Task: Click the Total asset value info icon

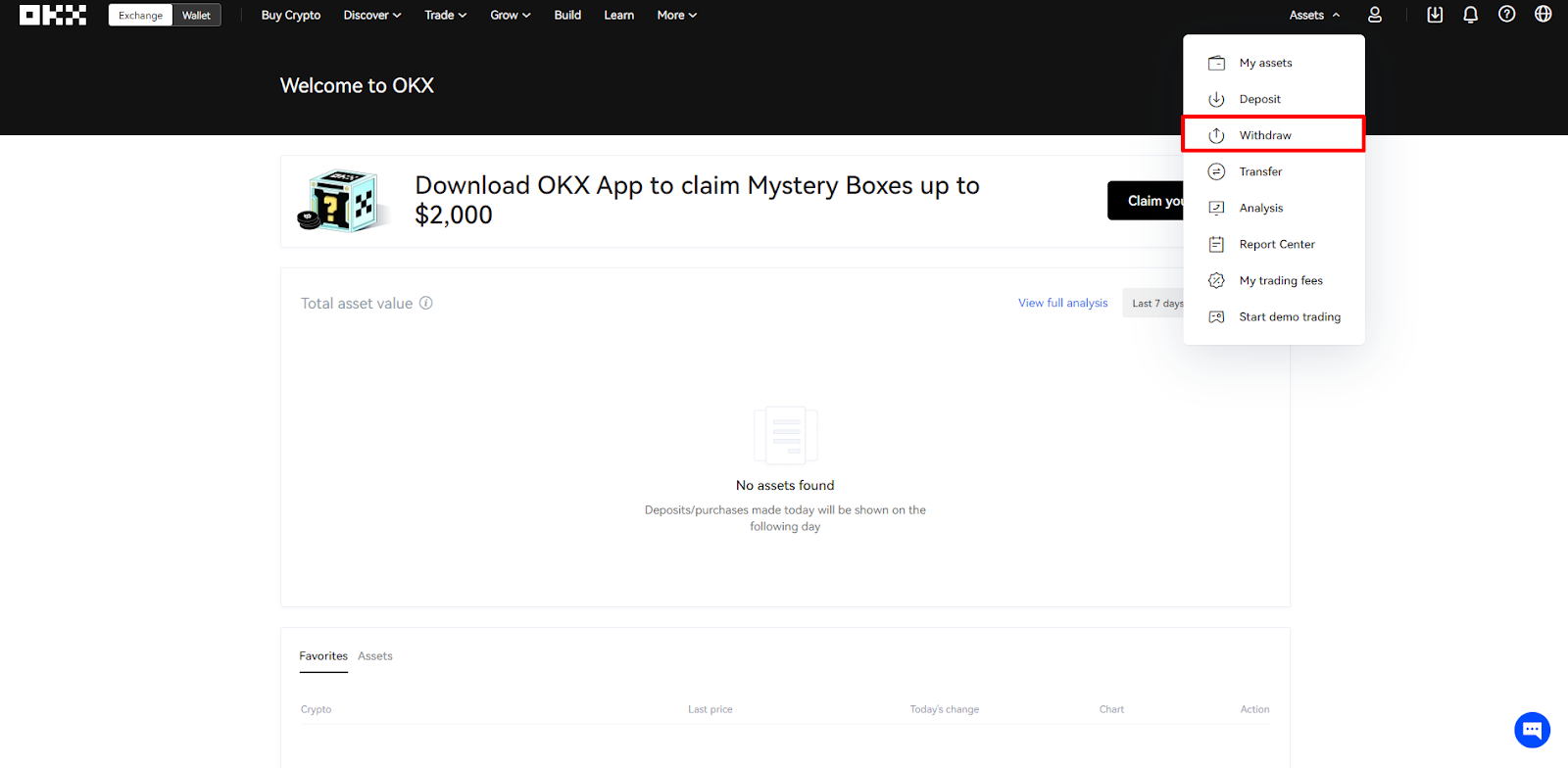Action: click(x=426, y=303)
